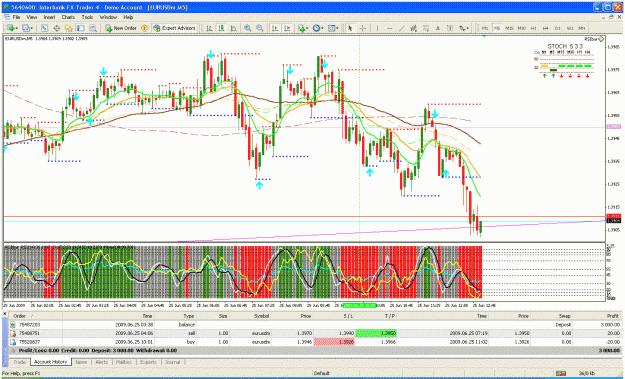Switch to the Mailbox tab
625x379 pixels.
124,362
